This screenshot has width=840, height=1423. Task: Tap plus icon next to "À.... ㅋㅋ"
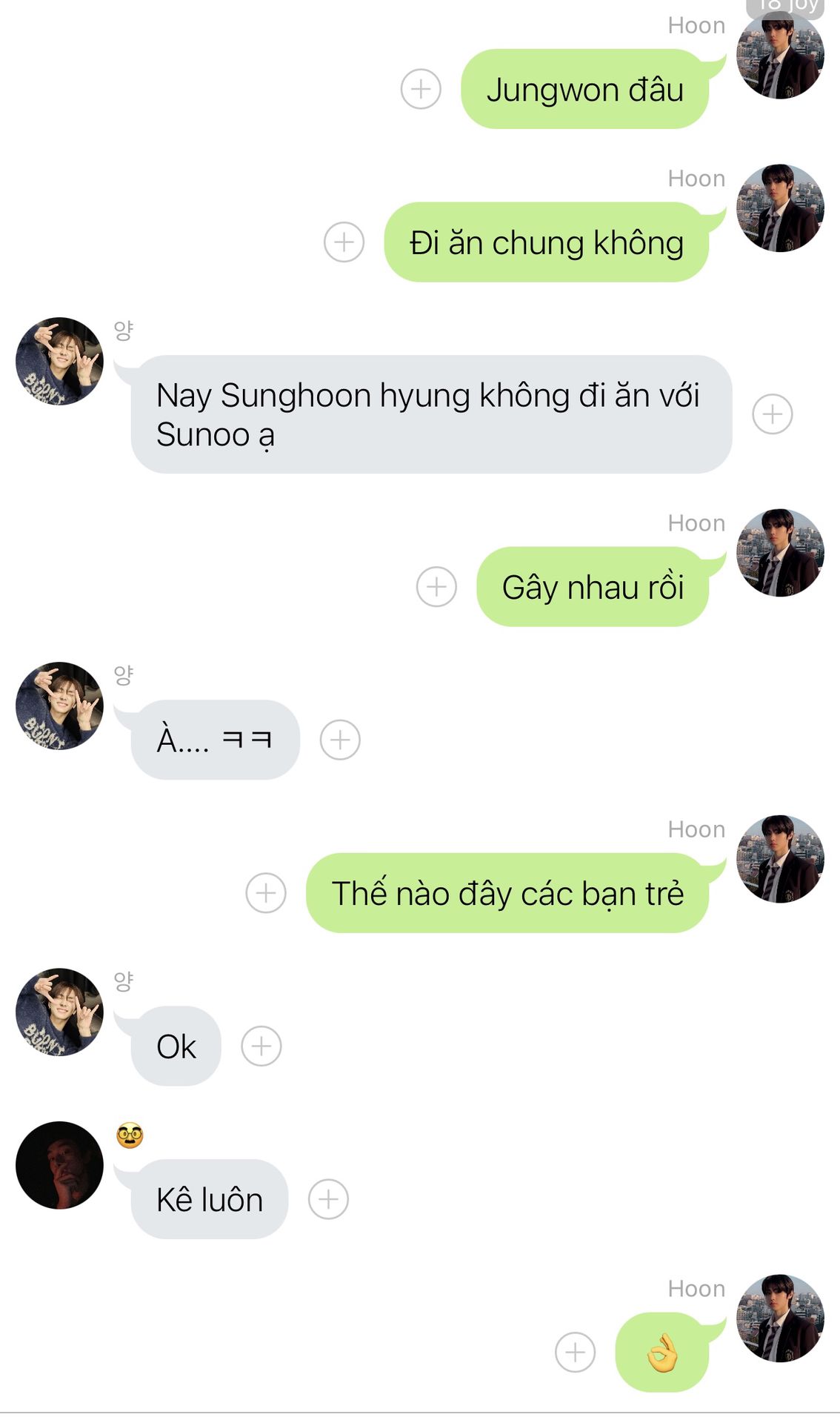(x=340, y=740)
